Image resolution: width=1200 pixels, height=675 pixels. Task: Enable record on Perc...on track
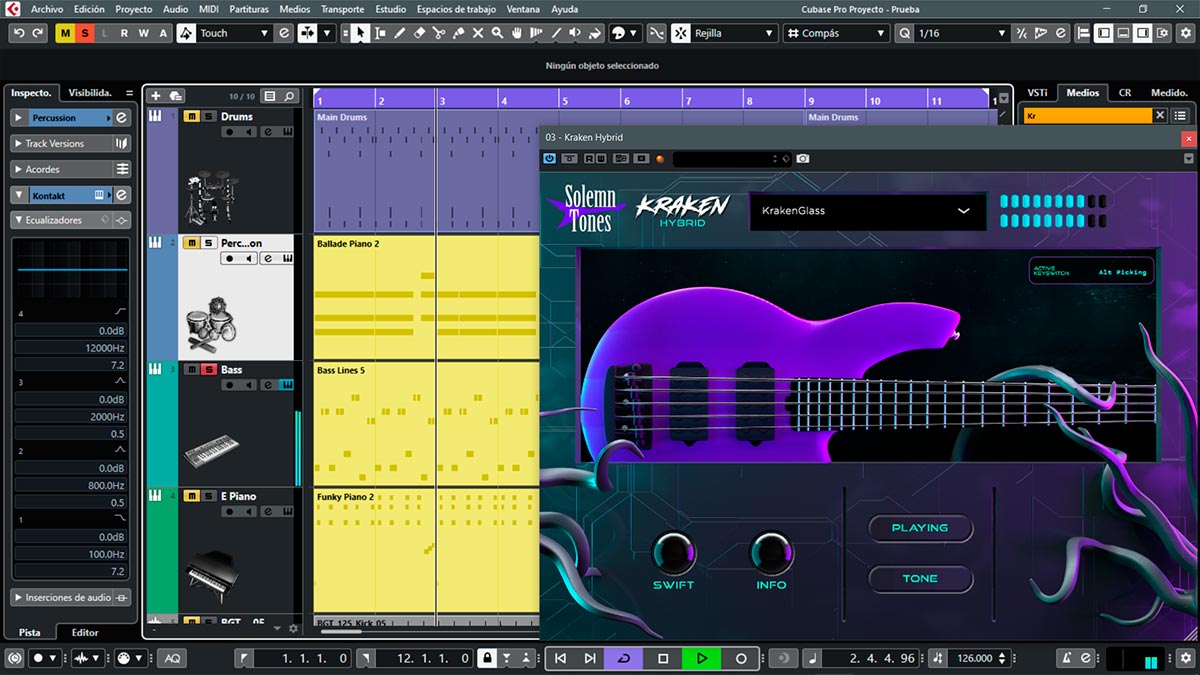(229, 258)
